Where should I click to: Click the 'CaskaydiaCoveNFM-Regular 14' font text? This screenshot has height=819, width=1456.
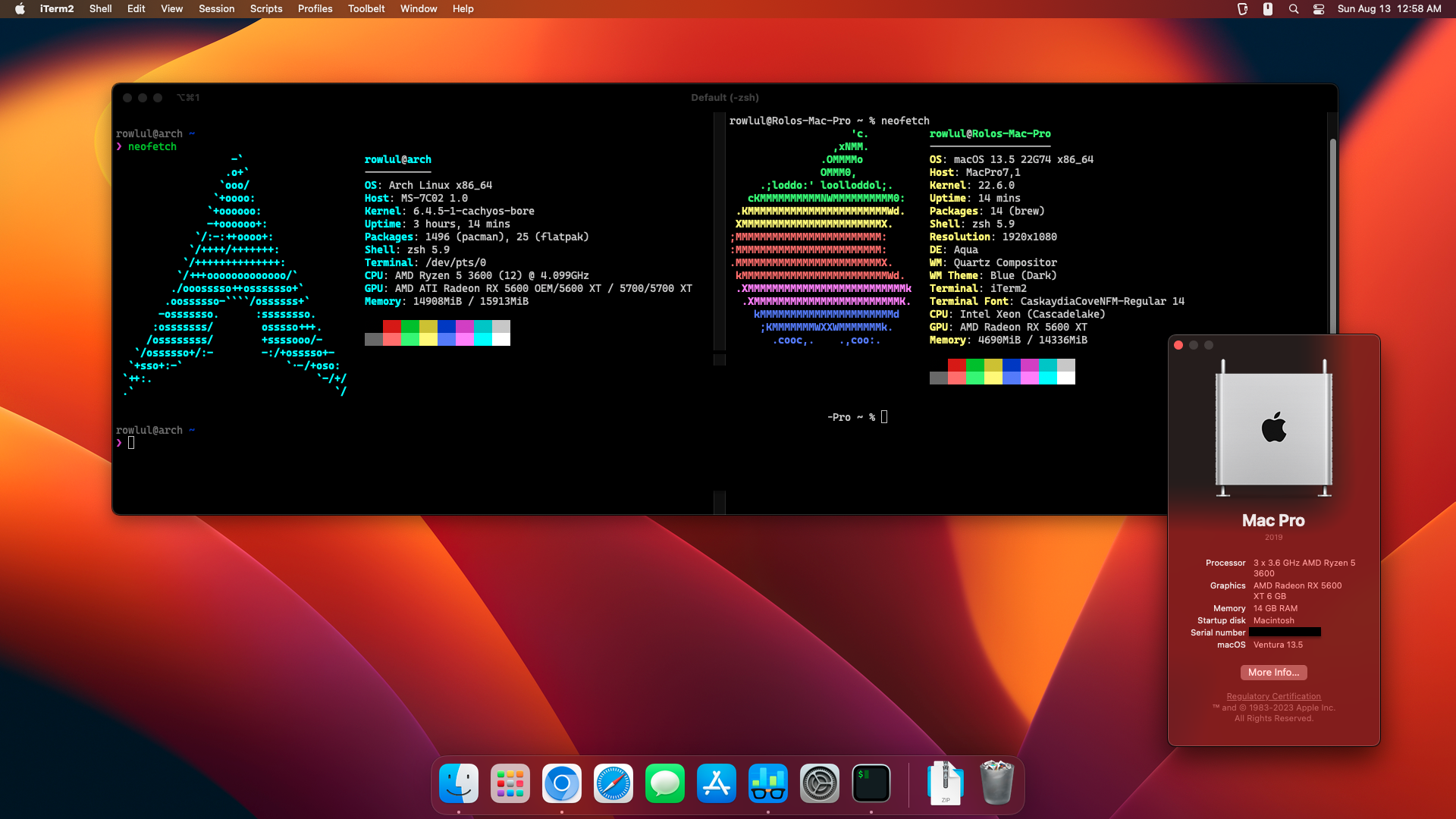coord(1103,302)
